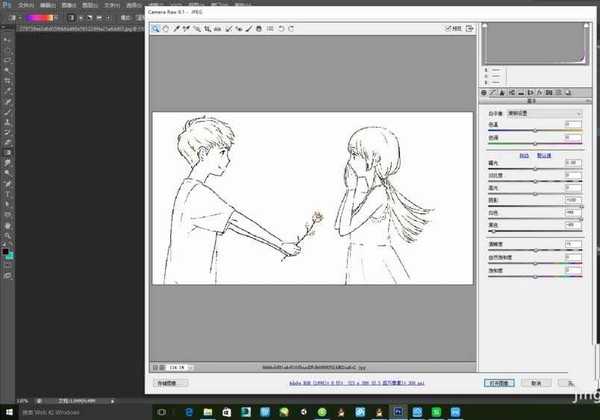Pick the White Balance eyedropper tool
The height and width of the screenshot is (420, 600).
point(177,29)
